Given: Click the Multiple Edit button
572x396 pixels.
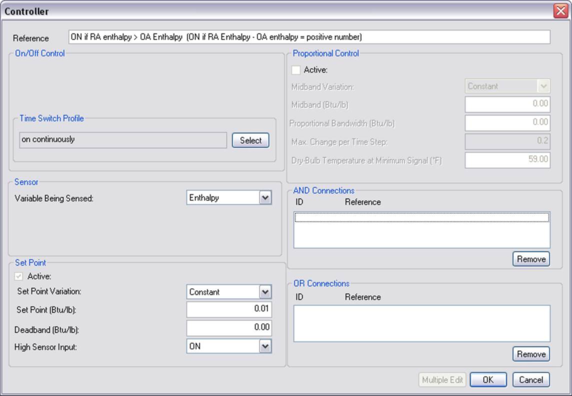Looking at the screenshot, I should (442, 380).
